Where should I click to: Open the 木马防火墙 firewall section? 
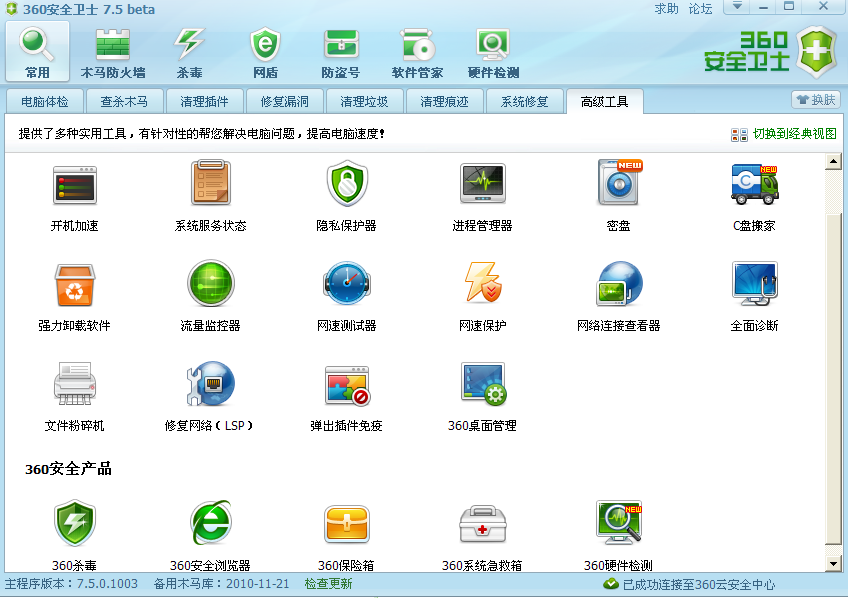[113, 52]
